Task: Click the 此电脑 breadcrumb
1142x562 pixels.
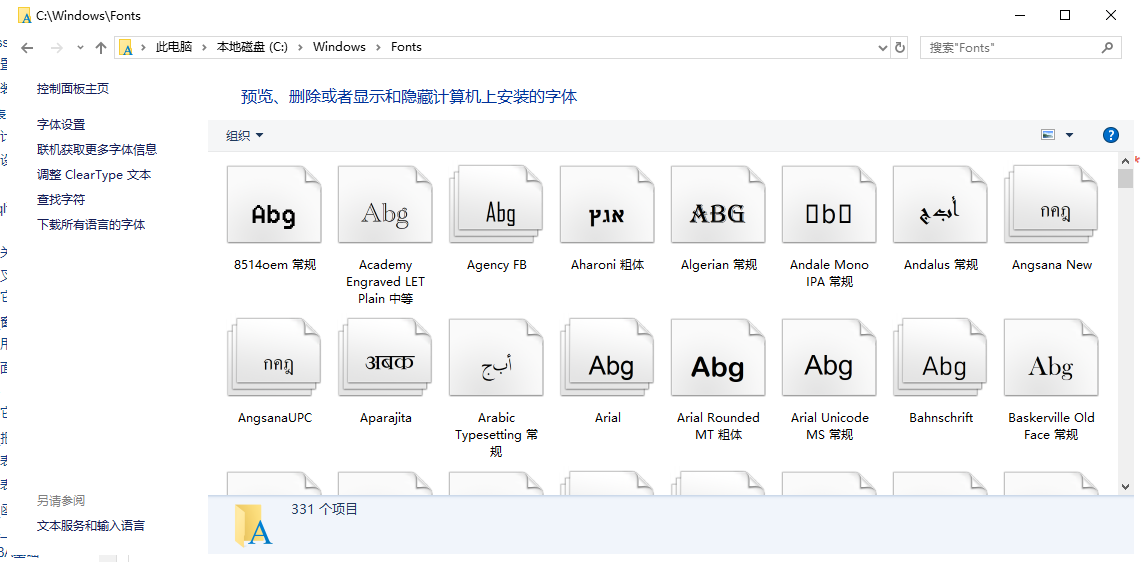Action: point(174,47)
